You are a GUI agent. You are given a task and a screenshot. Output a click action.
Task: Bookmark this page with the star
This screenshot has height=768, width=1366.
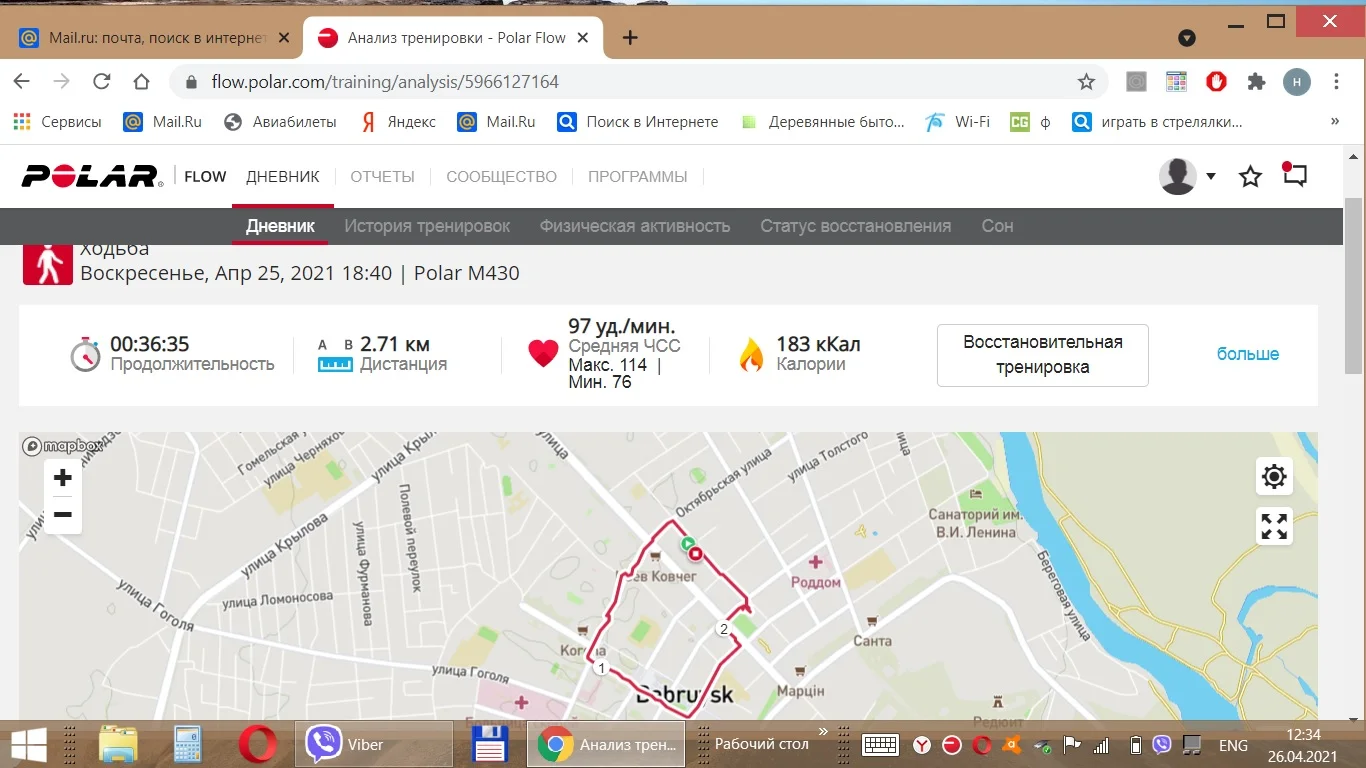[1086, 82]
